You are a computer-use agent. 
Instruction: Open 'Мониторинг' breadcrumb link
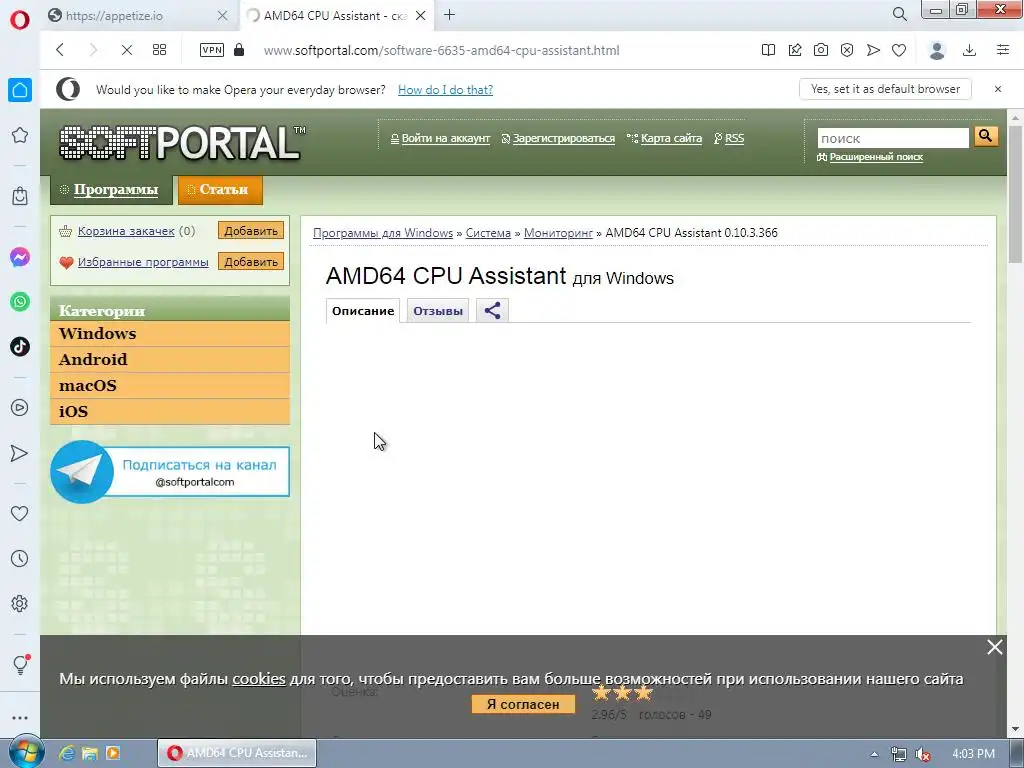[x=558, y=232]
